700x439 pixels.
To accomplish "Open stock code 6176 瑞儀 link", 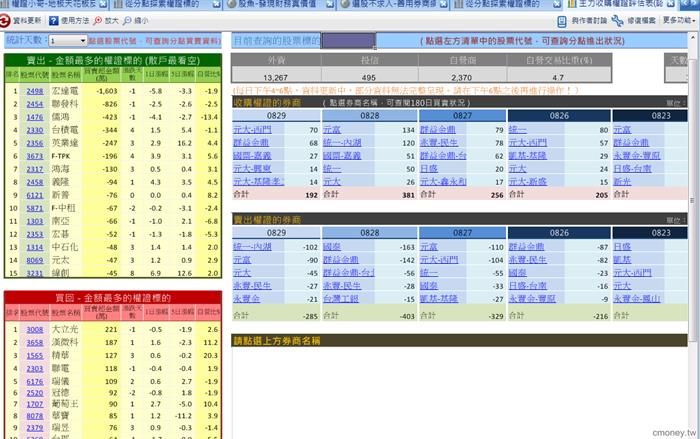I will [x=34, y=381].
